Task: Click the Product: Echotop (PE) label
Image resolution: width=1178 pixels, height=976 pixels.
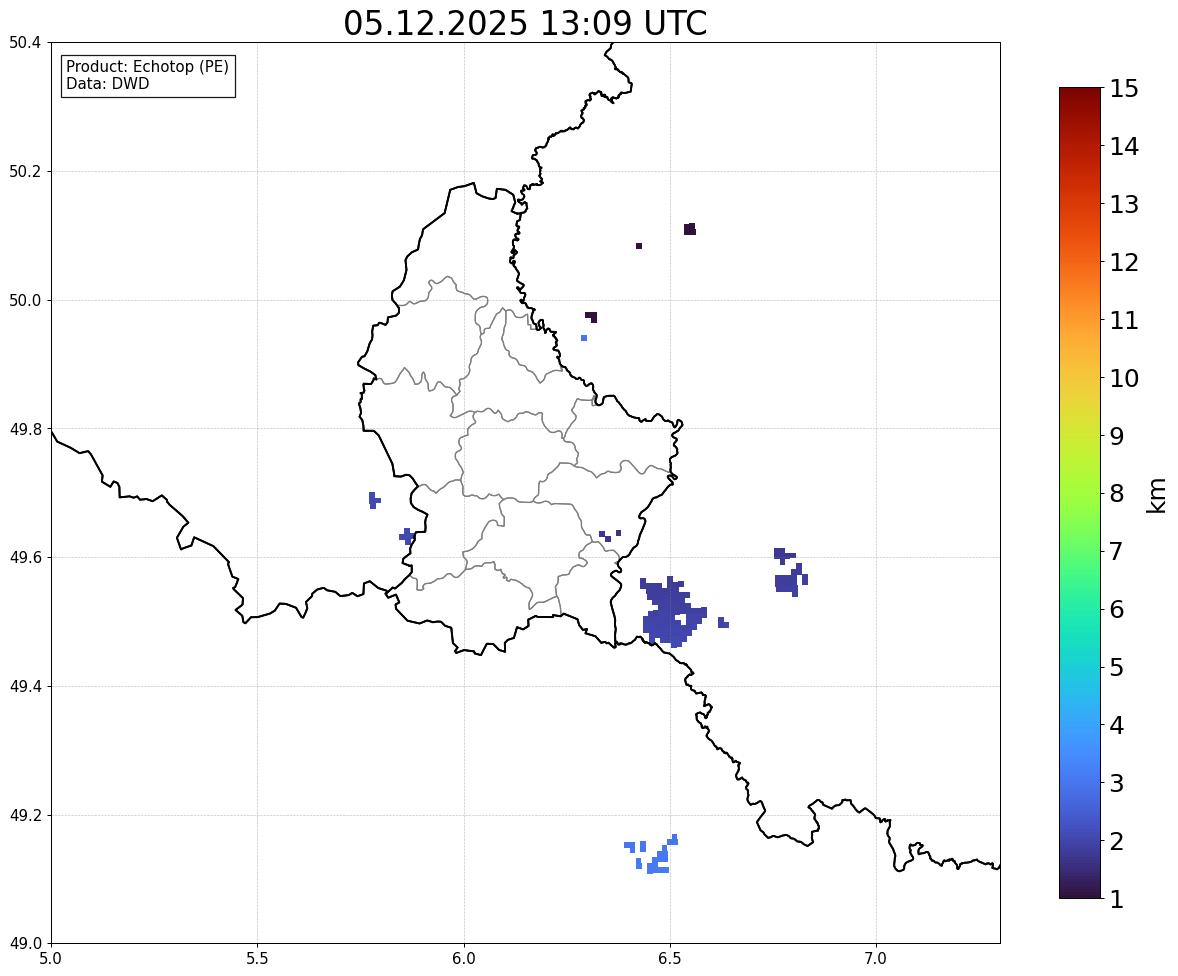Action: [147, 67]
